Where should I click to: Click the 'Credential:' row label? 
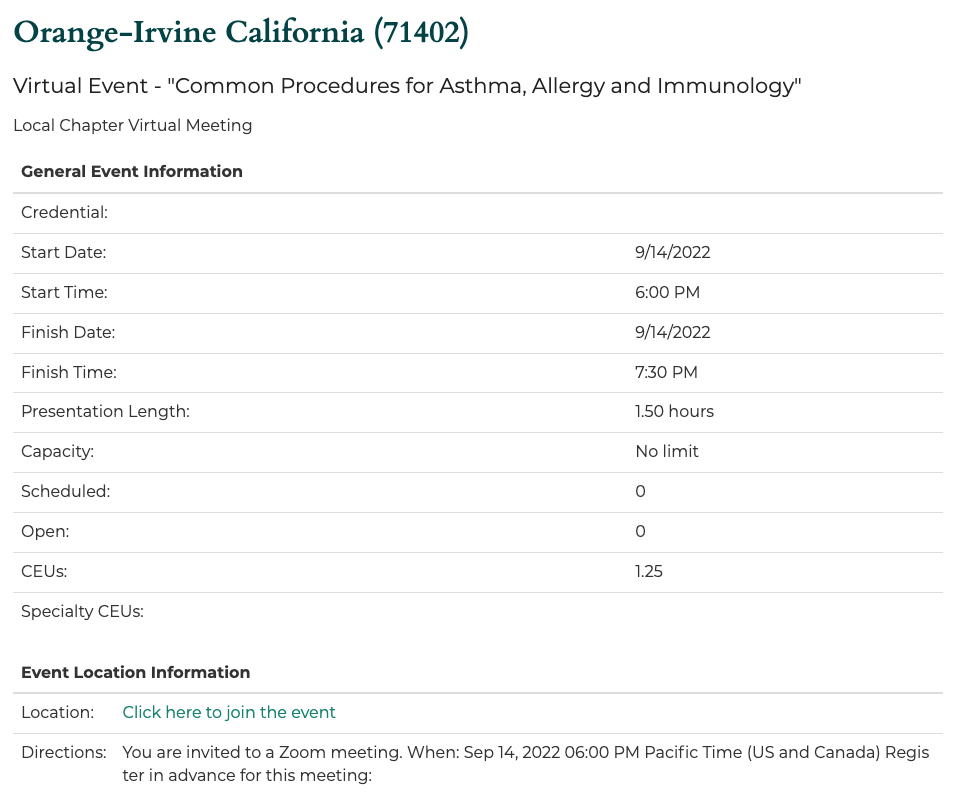tap(64, 213)
